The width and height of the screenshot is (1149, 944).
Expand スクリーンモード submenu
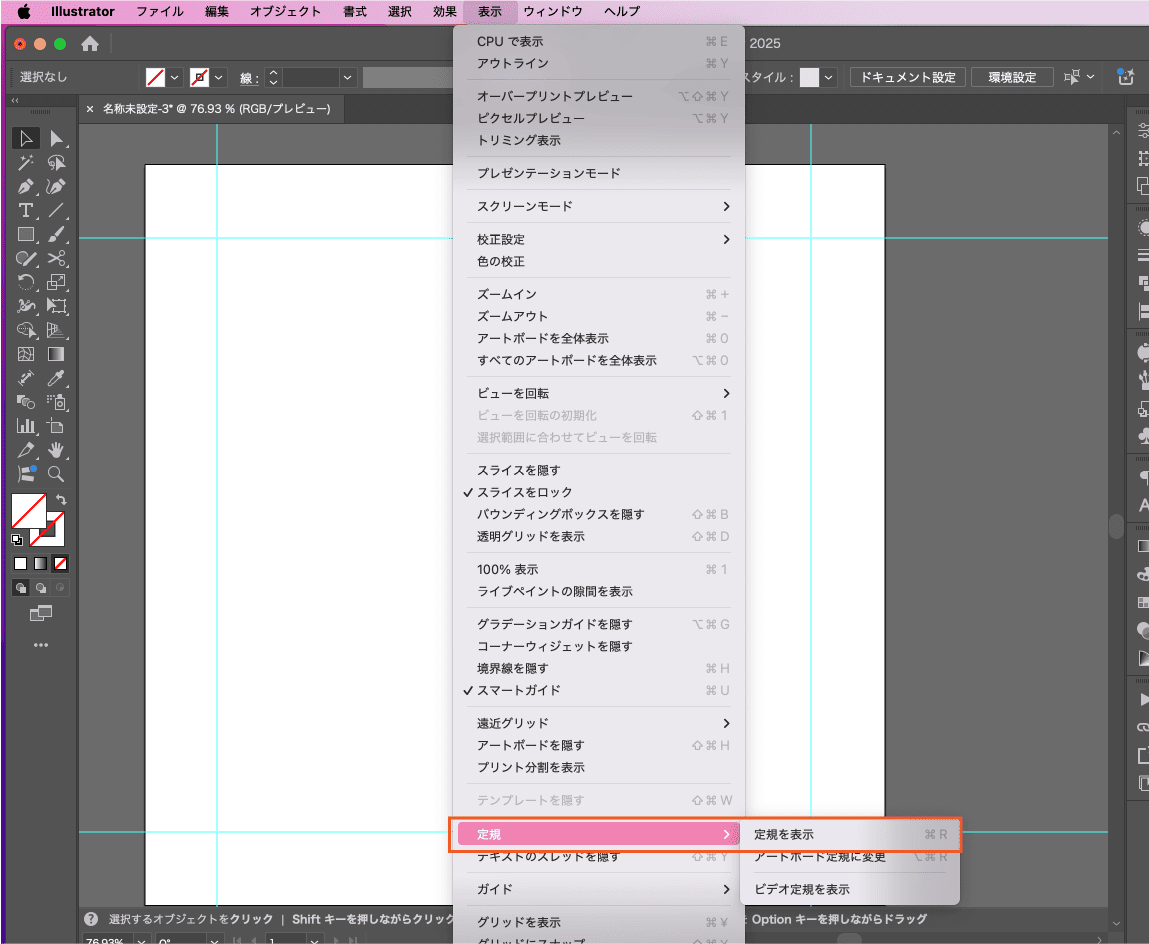599,207
